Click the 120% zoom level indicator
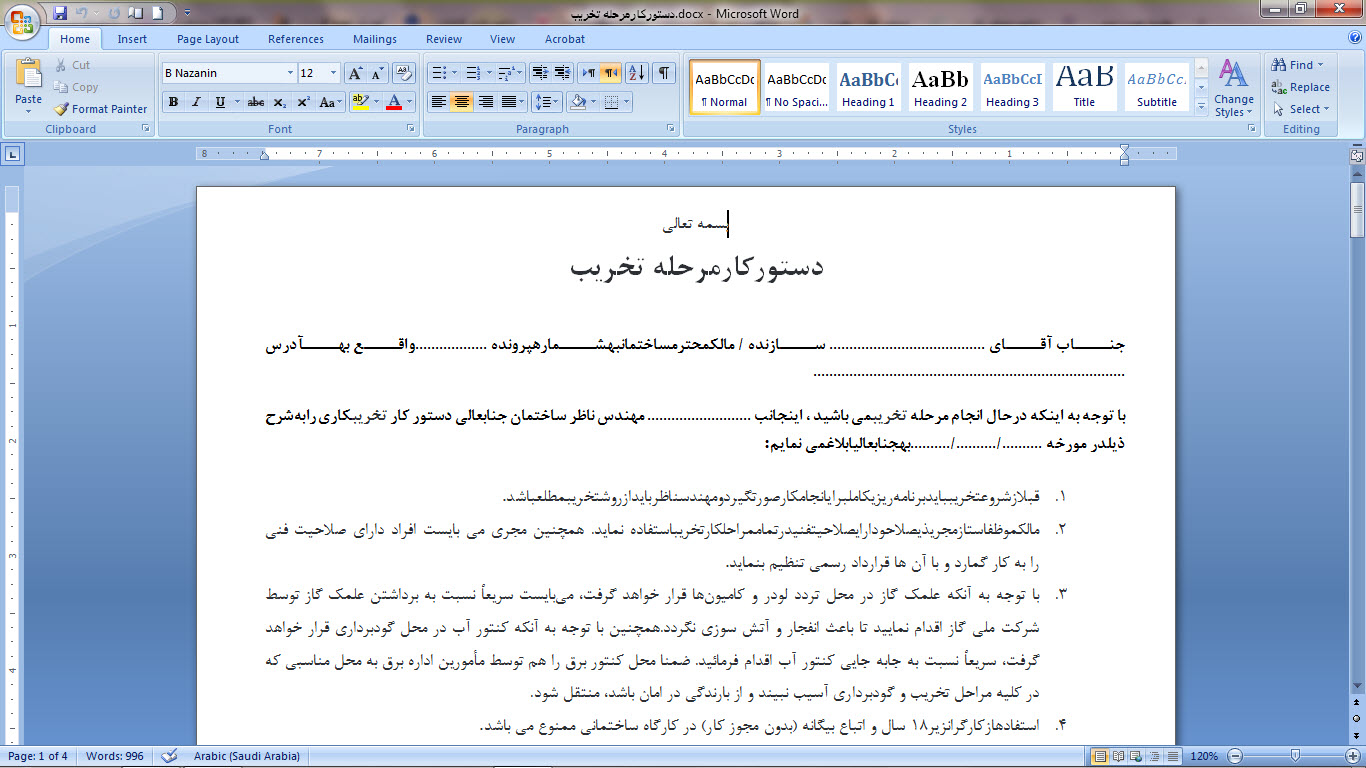 pos(1205,756)
